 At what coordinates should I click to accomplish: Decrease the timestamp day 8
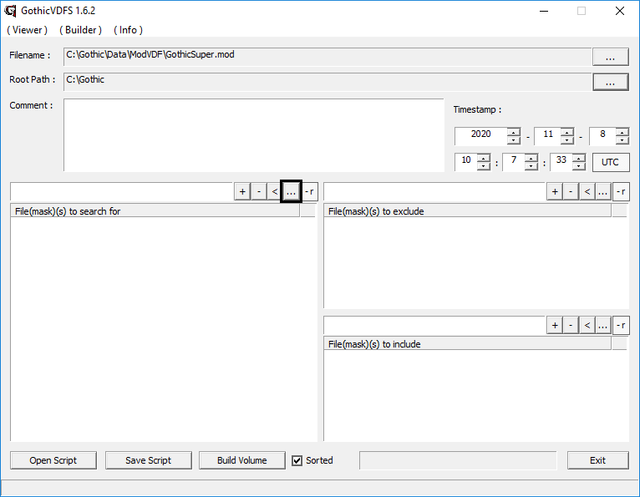(622, 140)
